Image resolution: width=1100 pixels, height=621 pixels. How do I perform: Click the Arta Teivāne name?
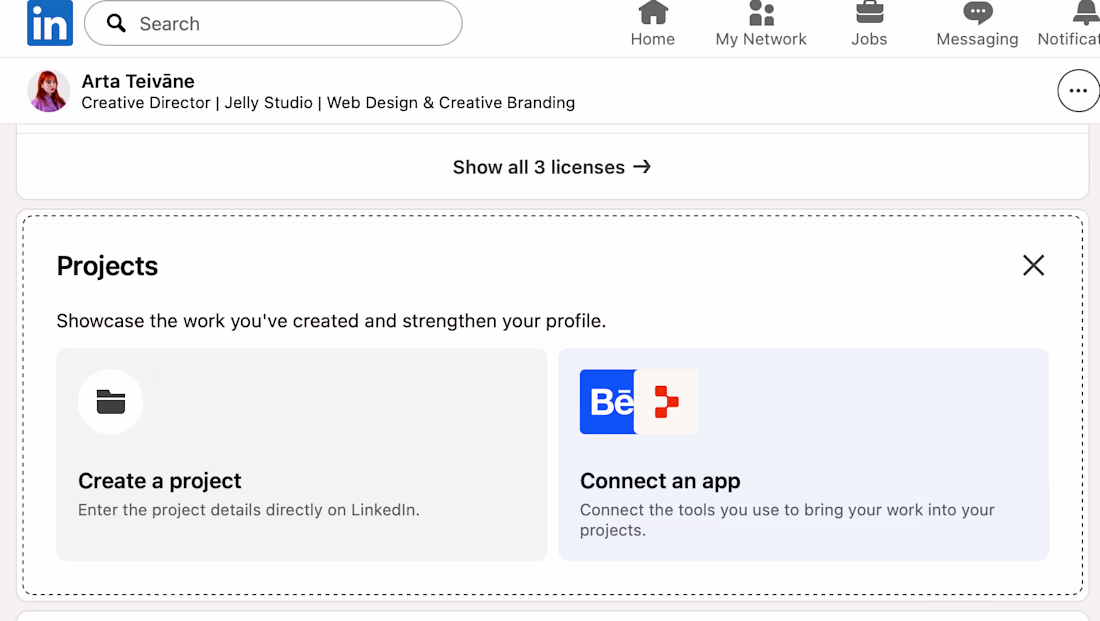138,81
